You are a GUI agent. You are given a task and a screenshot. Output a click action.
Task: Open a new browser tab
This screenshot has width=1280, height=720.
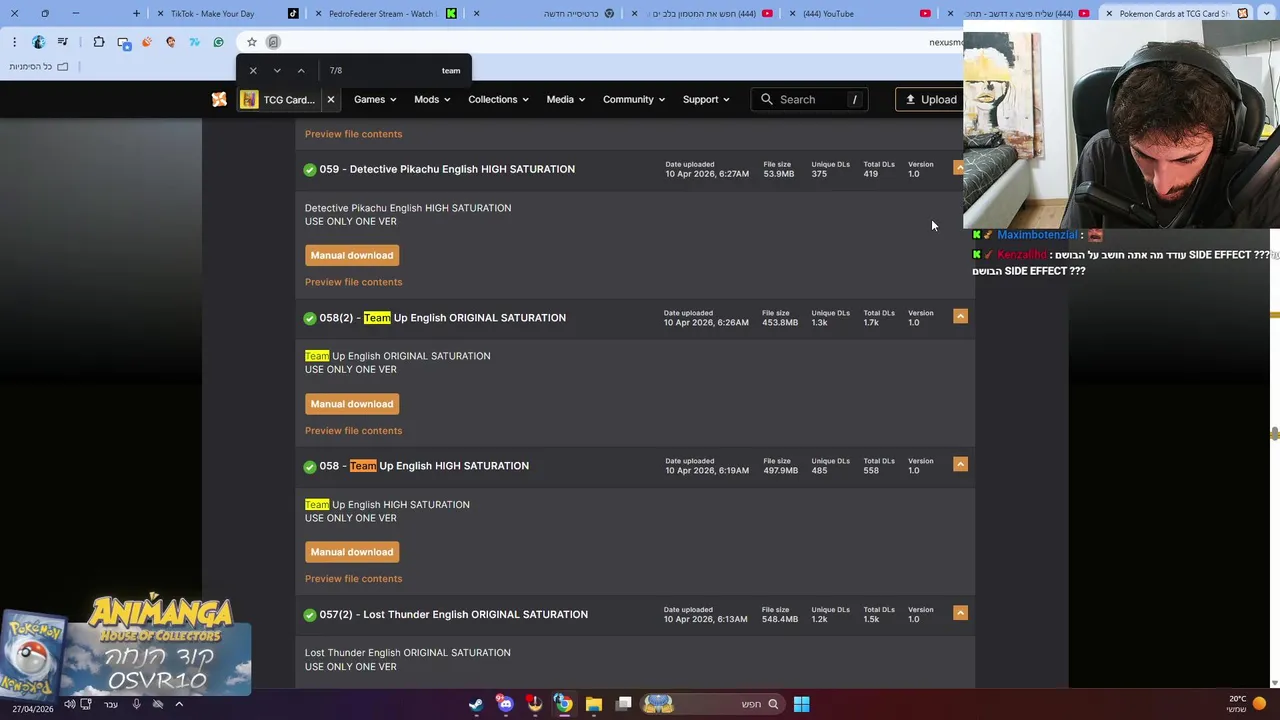tap(137, 14)
